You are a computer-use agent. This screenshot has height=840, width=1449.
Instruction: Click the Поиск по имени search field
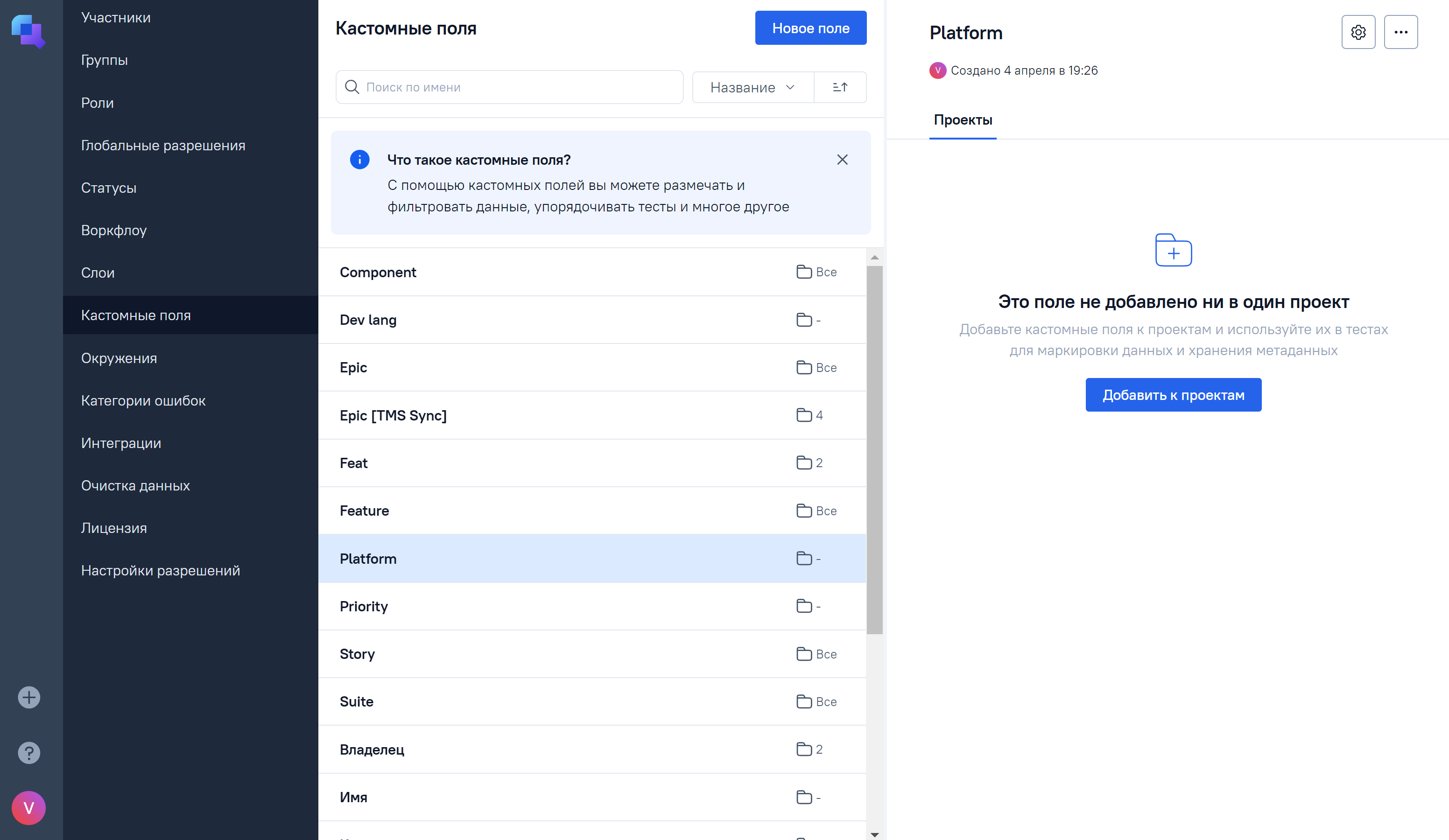[x=509, y=87]
